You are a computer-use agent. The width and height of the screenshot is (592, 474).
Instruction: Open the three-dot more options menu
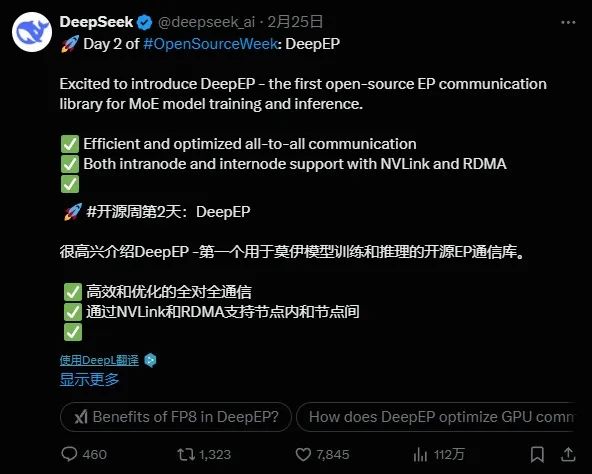[568, 22]
